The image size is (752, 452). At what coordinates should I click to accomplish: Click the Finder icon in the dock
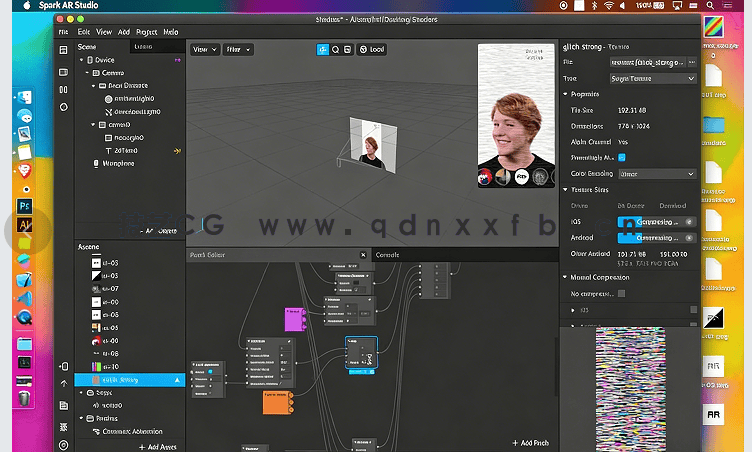click(x=25, y=98)
